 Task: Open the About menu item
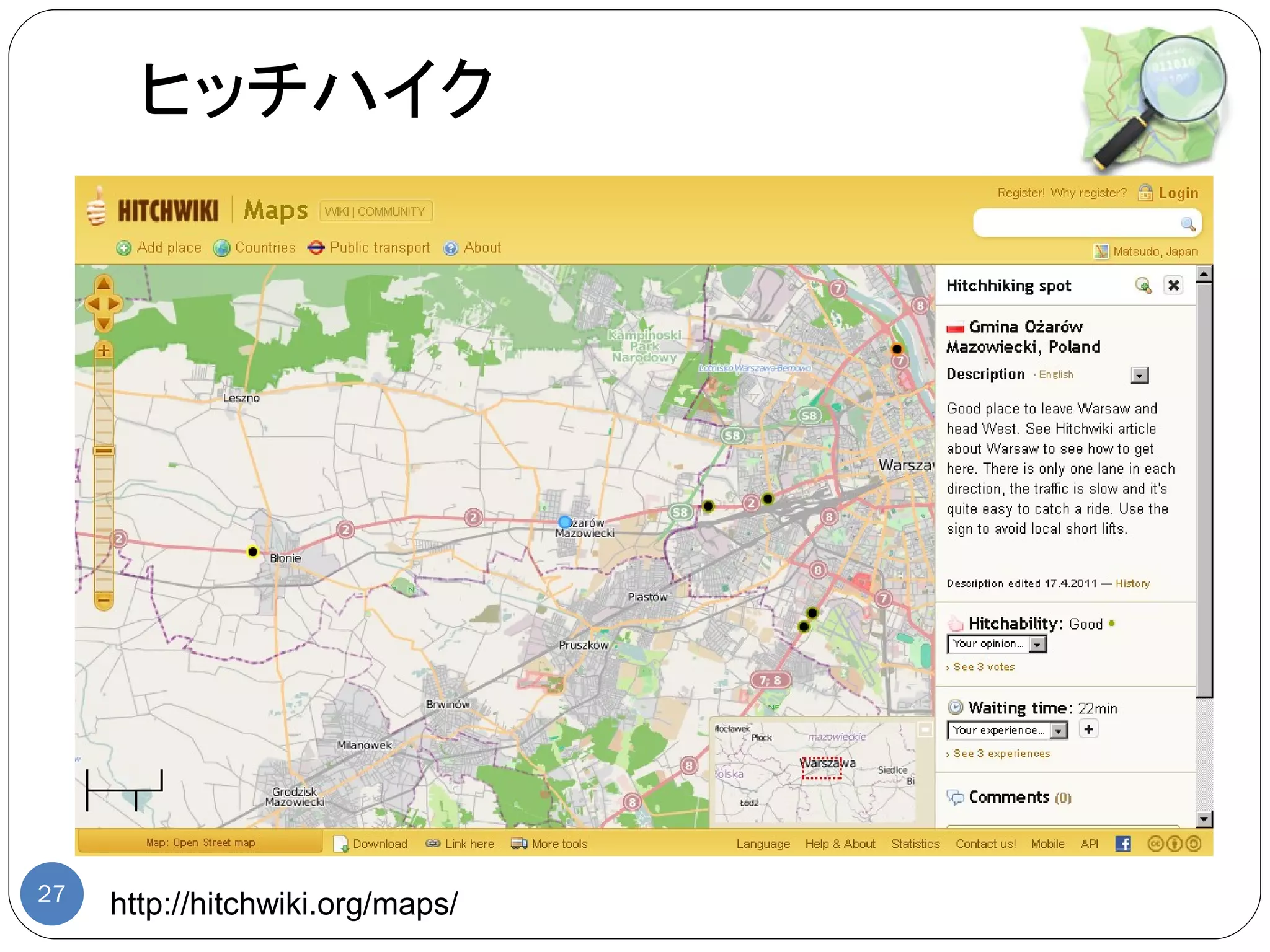coord(473,248)
